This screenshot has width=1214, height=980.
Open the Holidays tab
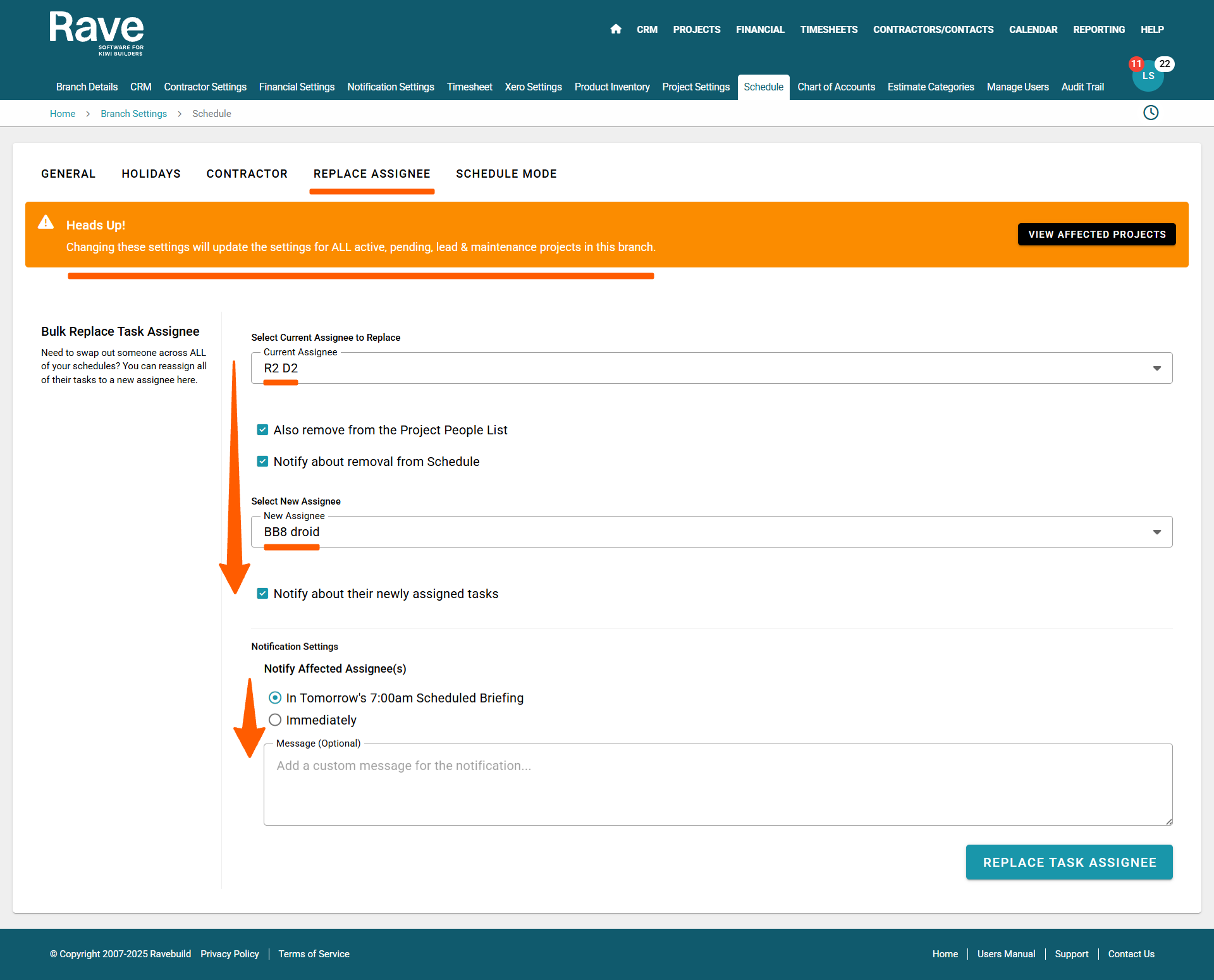tap(151, 174)
